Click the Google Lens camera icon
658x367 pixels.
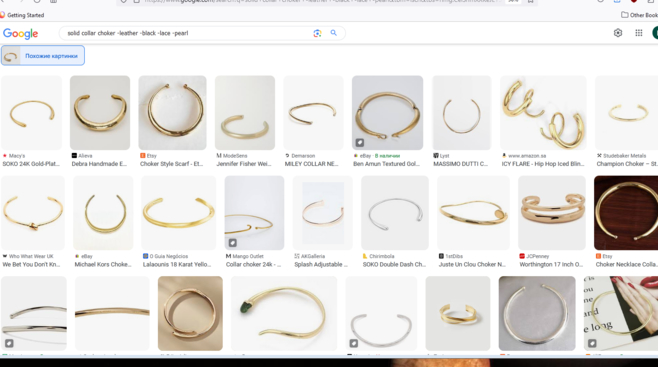point(317,33)
